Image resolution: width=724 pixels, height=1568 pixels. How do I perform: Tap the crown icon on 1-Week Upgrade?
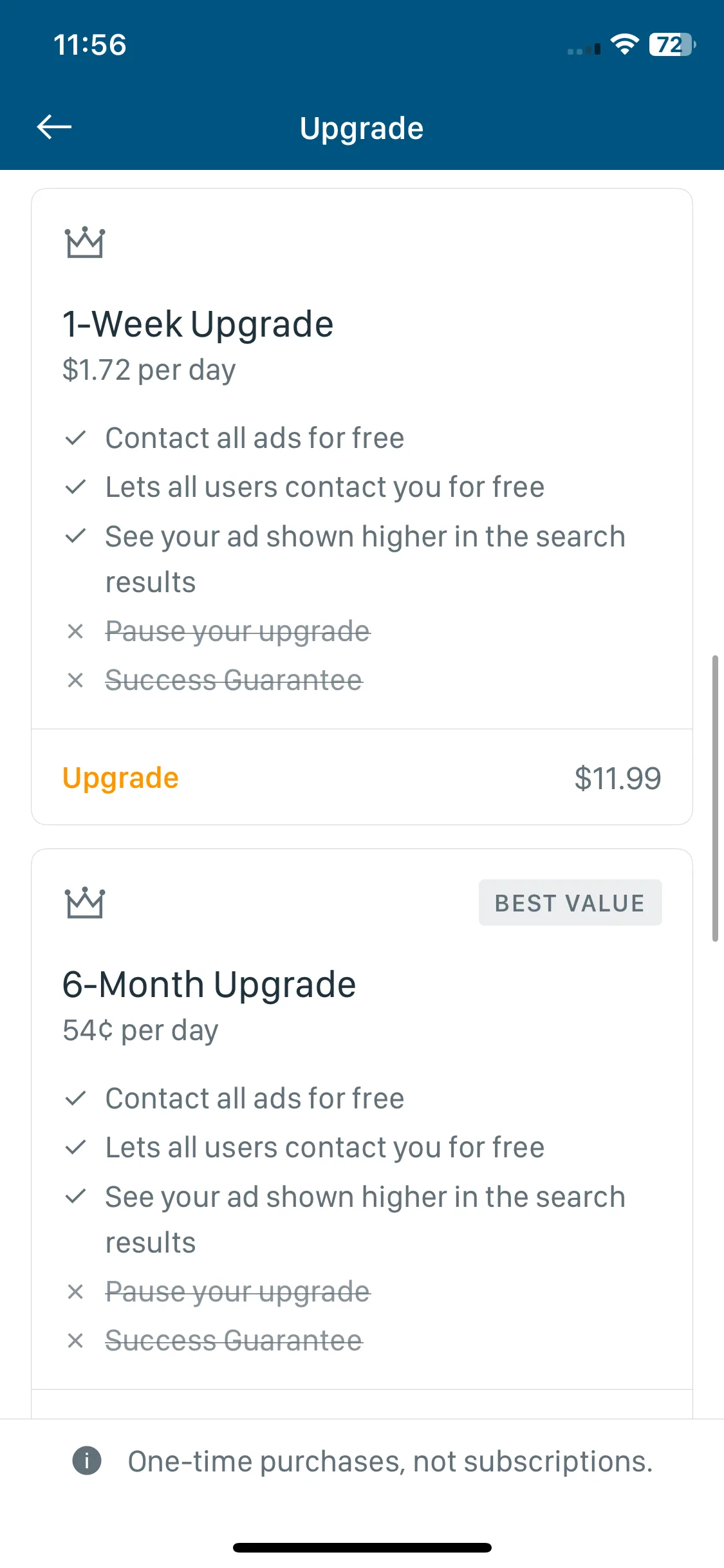[x=84, y=243]
